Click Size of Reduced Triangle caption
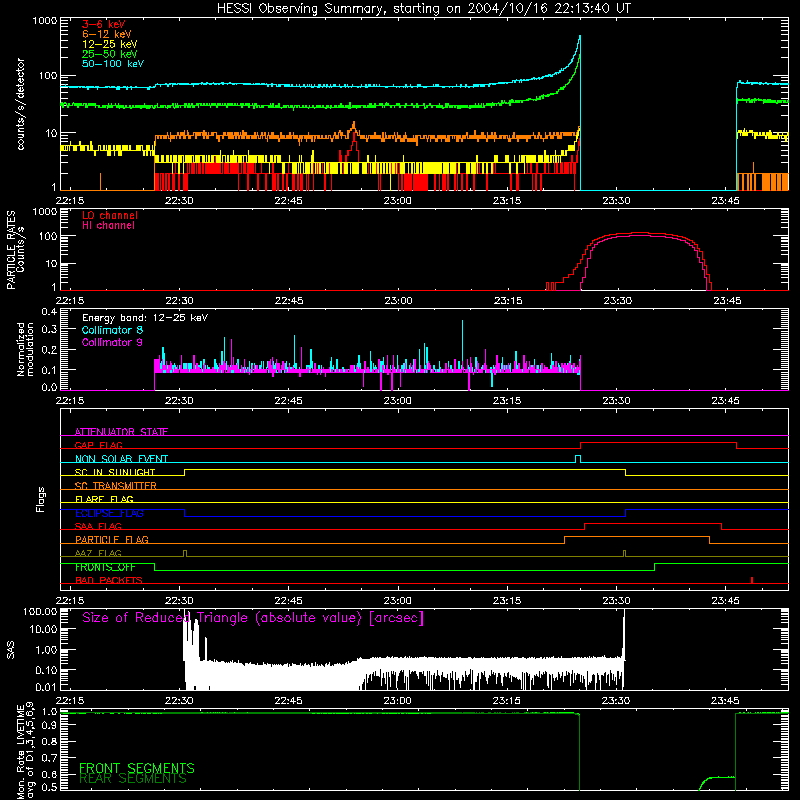 coord(253,618)
